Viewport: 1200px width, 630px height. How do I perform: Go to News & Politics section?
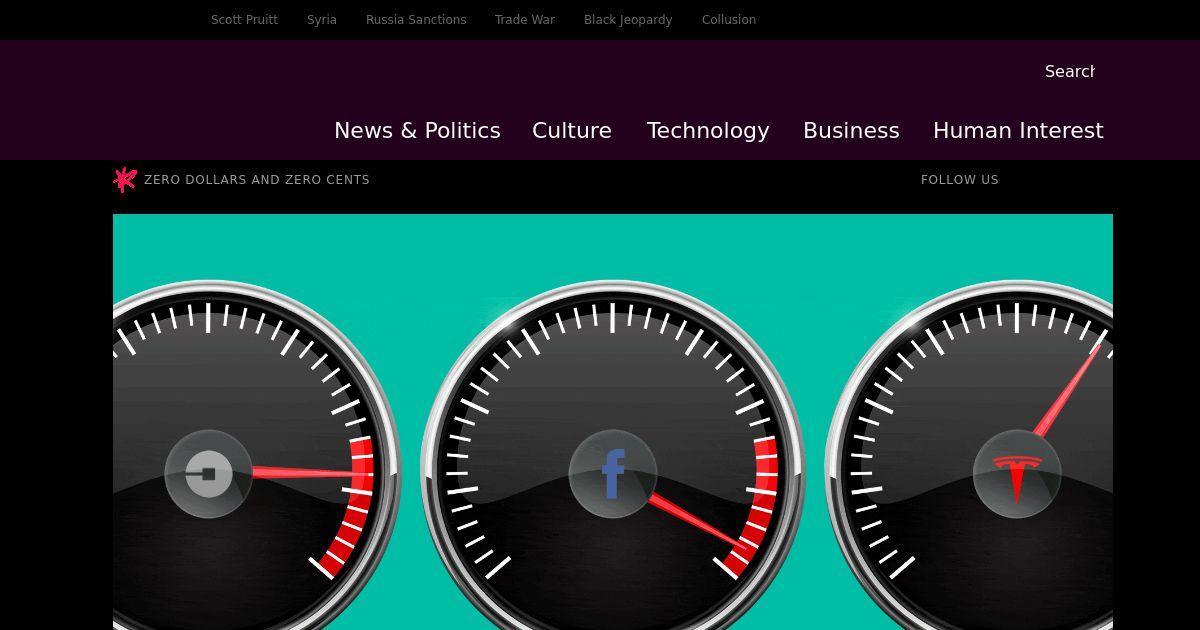click(x=417, y=131)
